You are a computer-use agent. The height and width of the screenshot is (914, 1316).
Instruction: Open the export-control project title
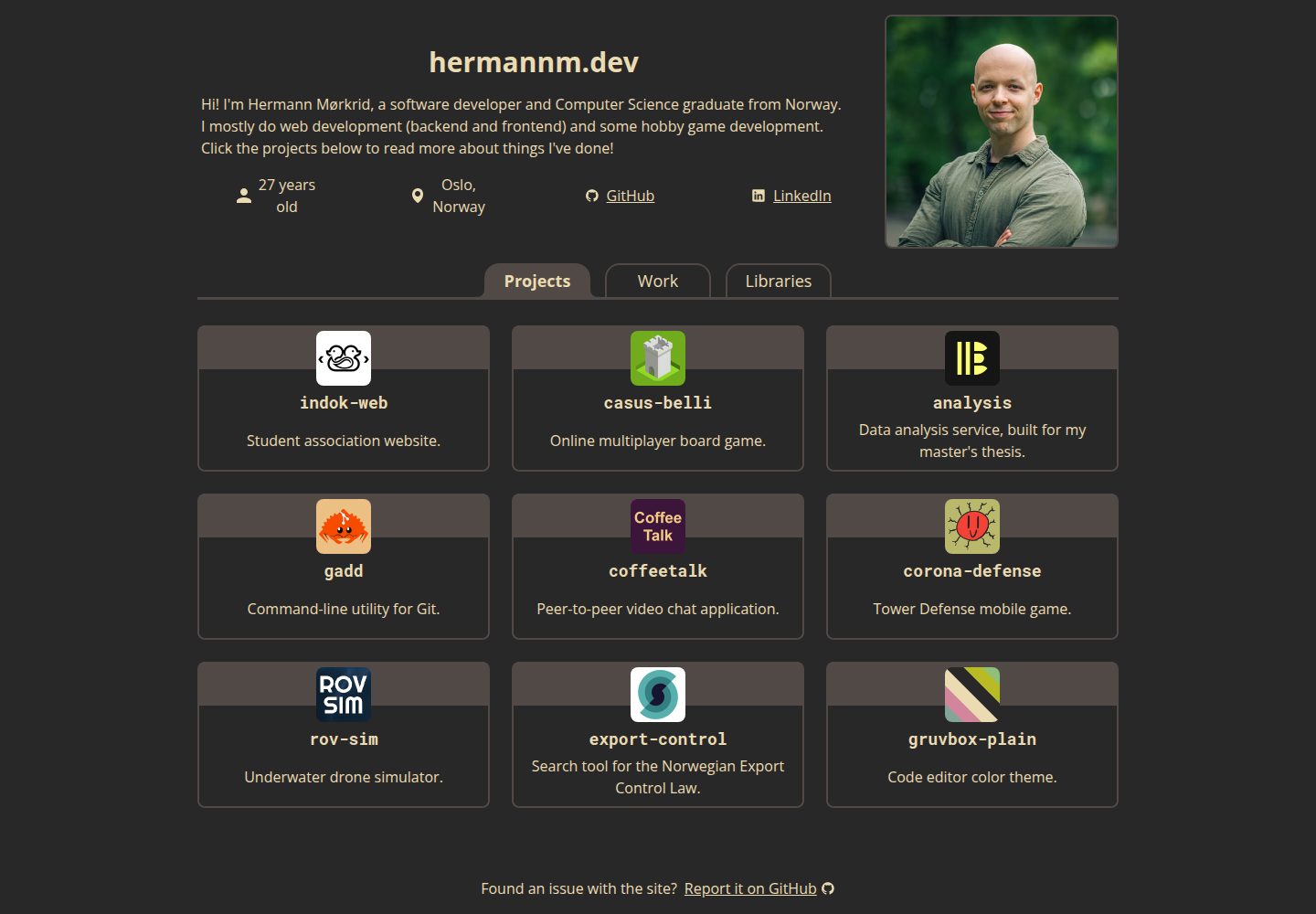click(658, 739)
